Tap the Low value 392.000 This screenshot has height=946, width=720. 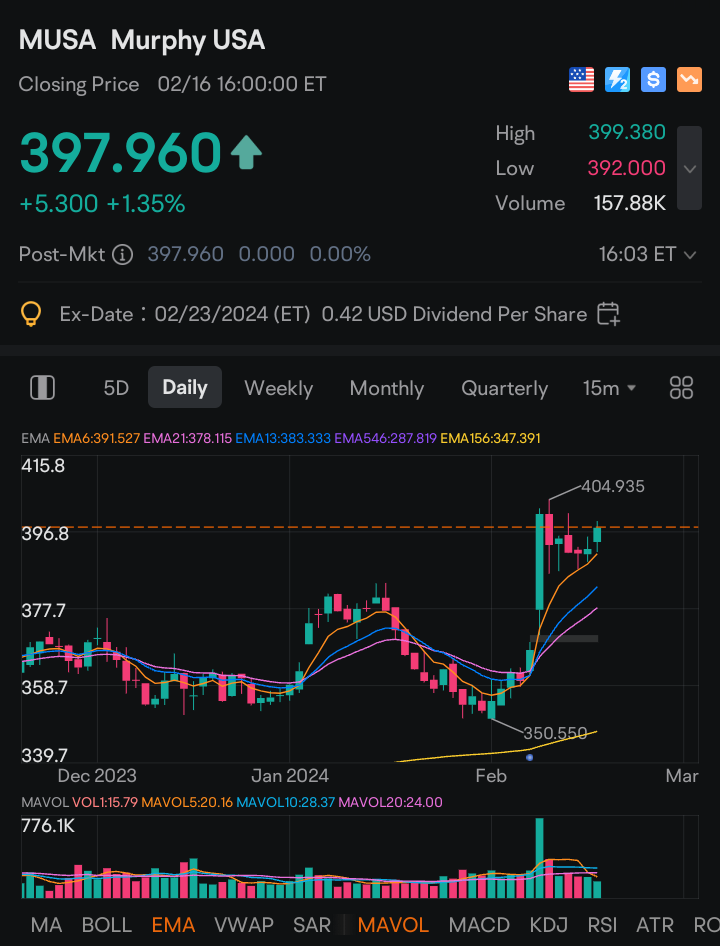pos(627,168)
